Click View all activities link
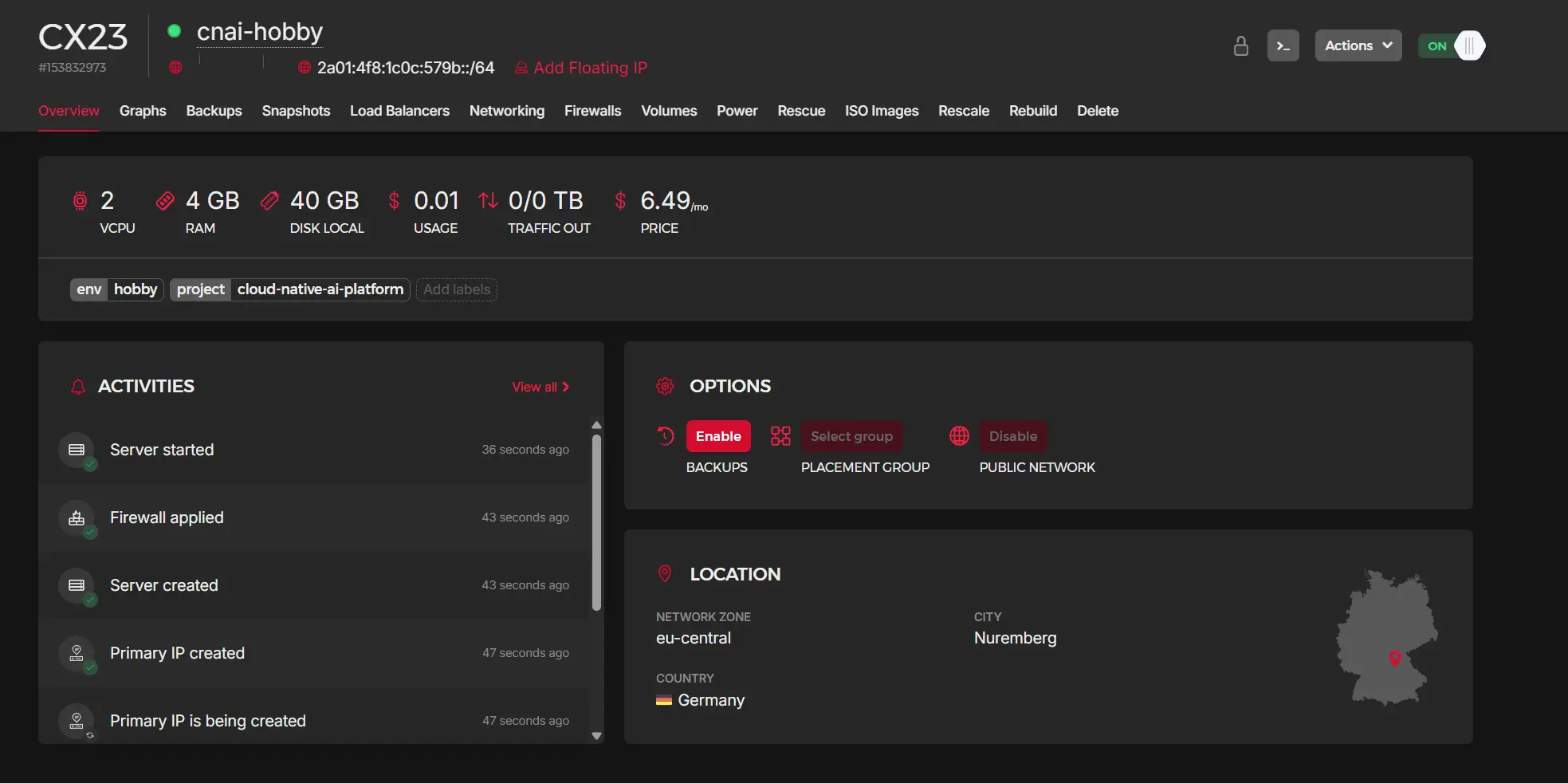 point(540,387)
